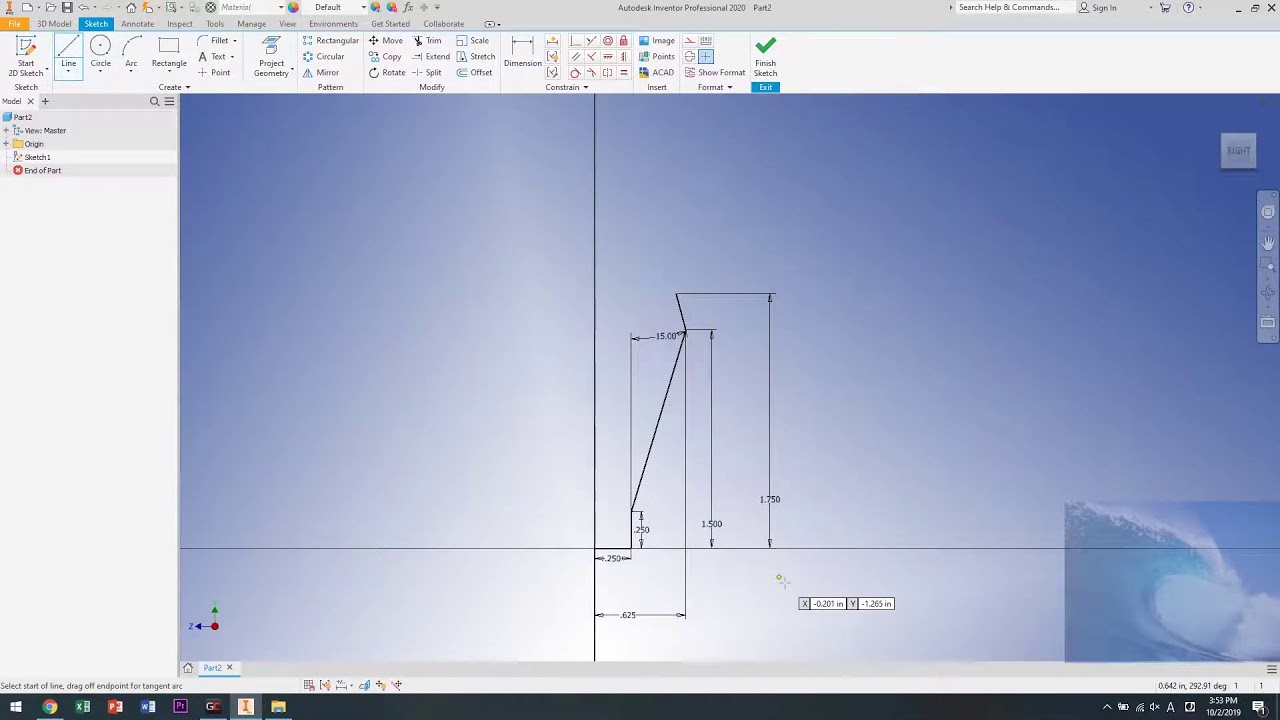This screenshot has width=1280, height=720.
Task: Toggle the Construction line format
Action: coord(690,41)
